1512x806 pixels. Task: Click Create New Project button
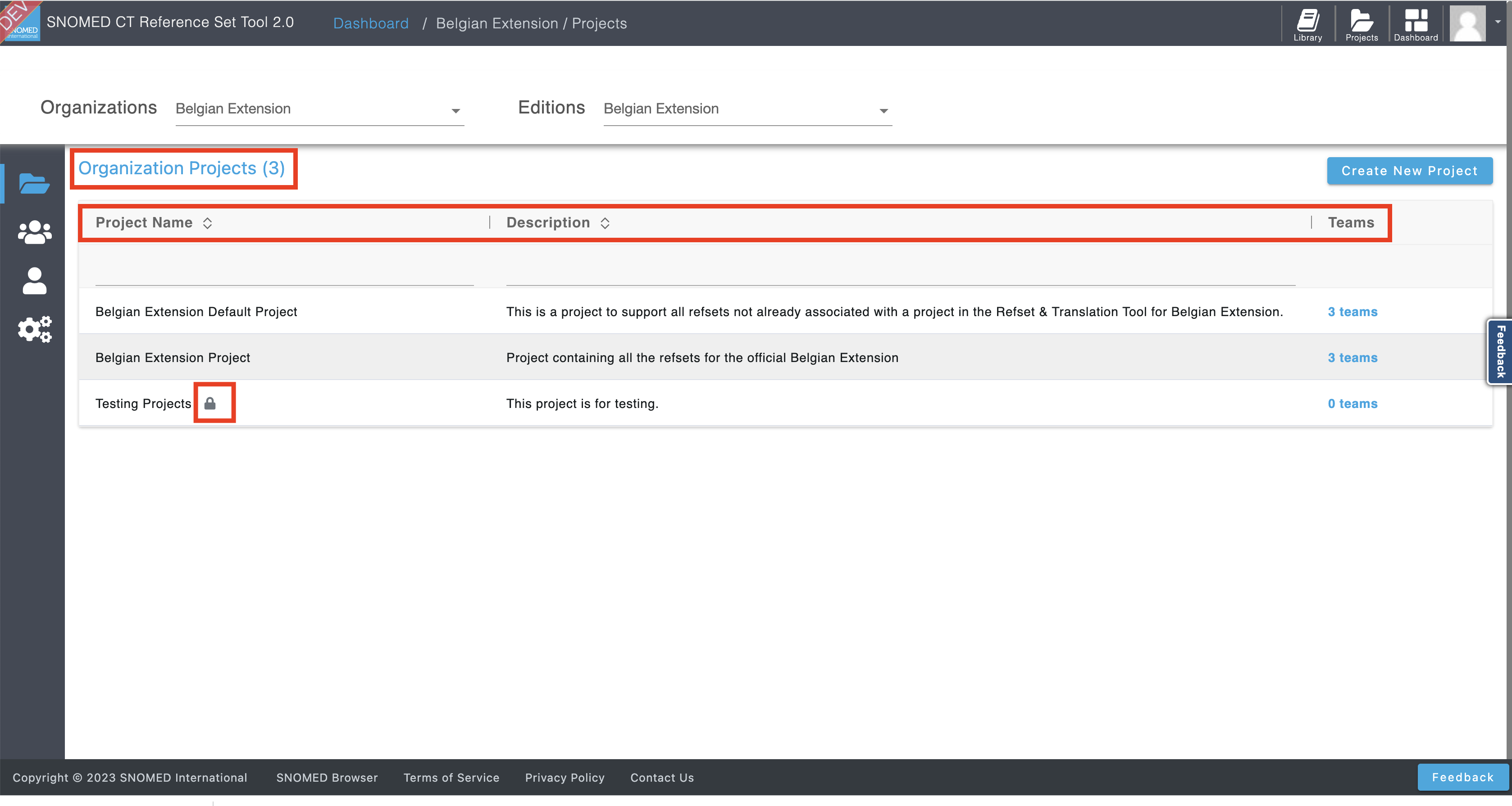pyautogui.click(x=1409, y=171)
